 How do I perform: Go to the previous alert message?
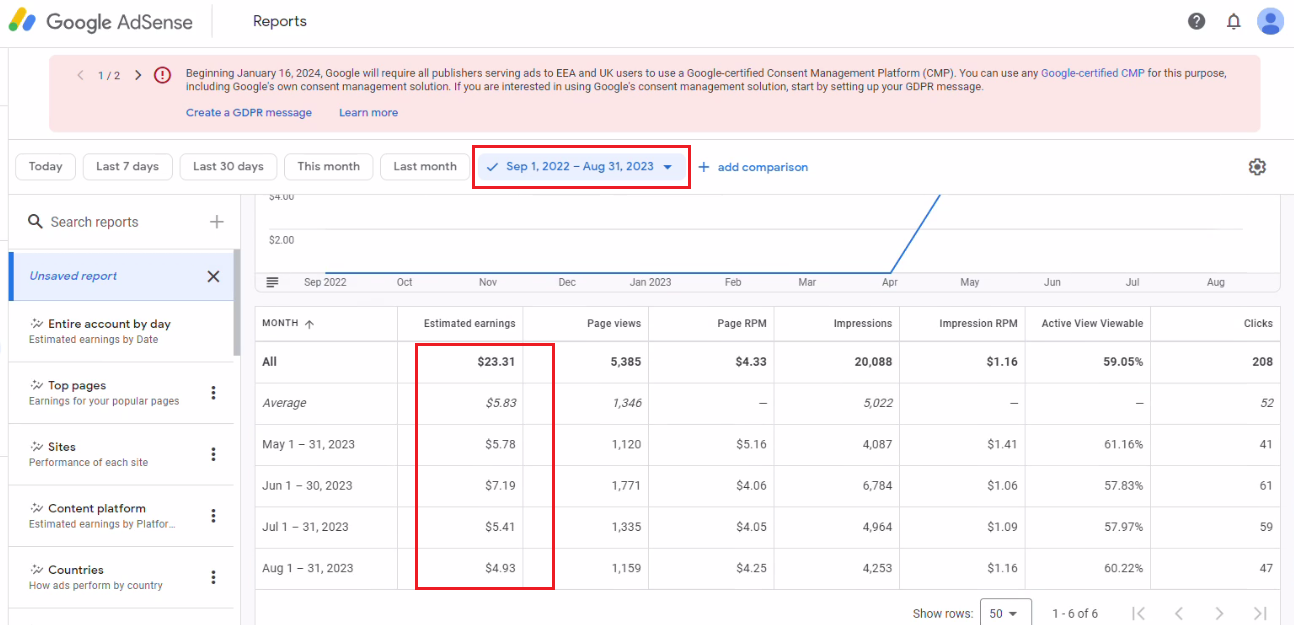pyautogui.click(x=80, y=75)
